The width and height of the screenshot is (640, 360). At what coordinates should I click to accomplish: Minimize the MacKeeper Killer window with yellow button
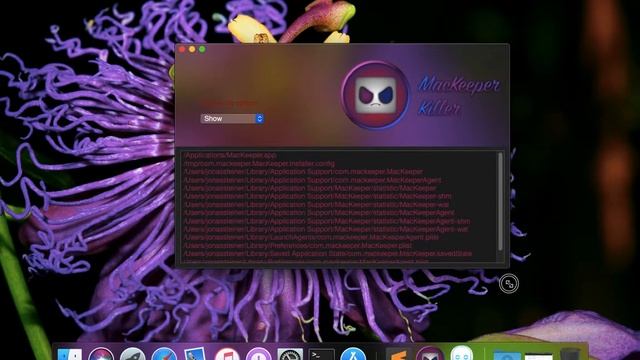(x=192, y=49)
